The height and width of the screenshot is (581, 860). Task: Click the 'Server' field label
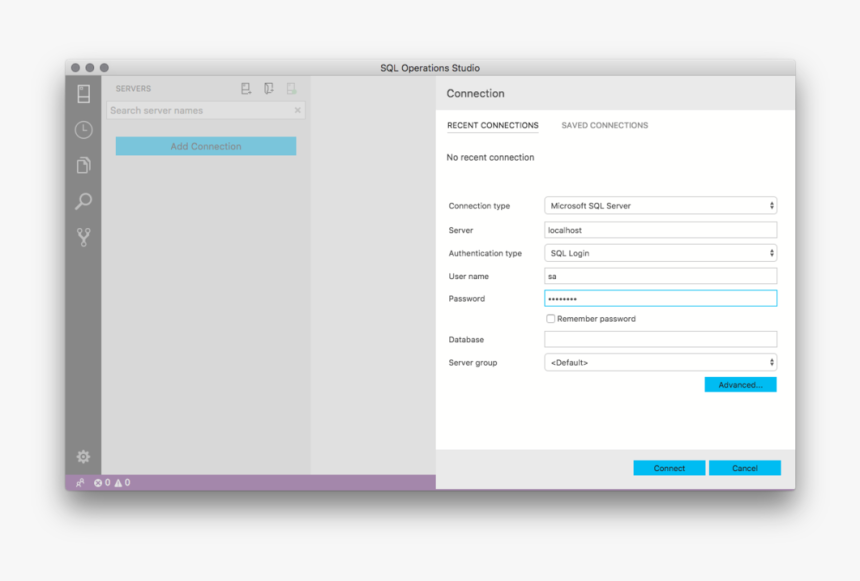tap(461, 230)
